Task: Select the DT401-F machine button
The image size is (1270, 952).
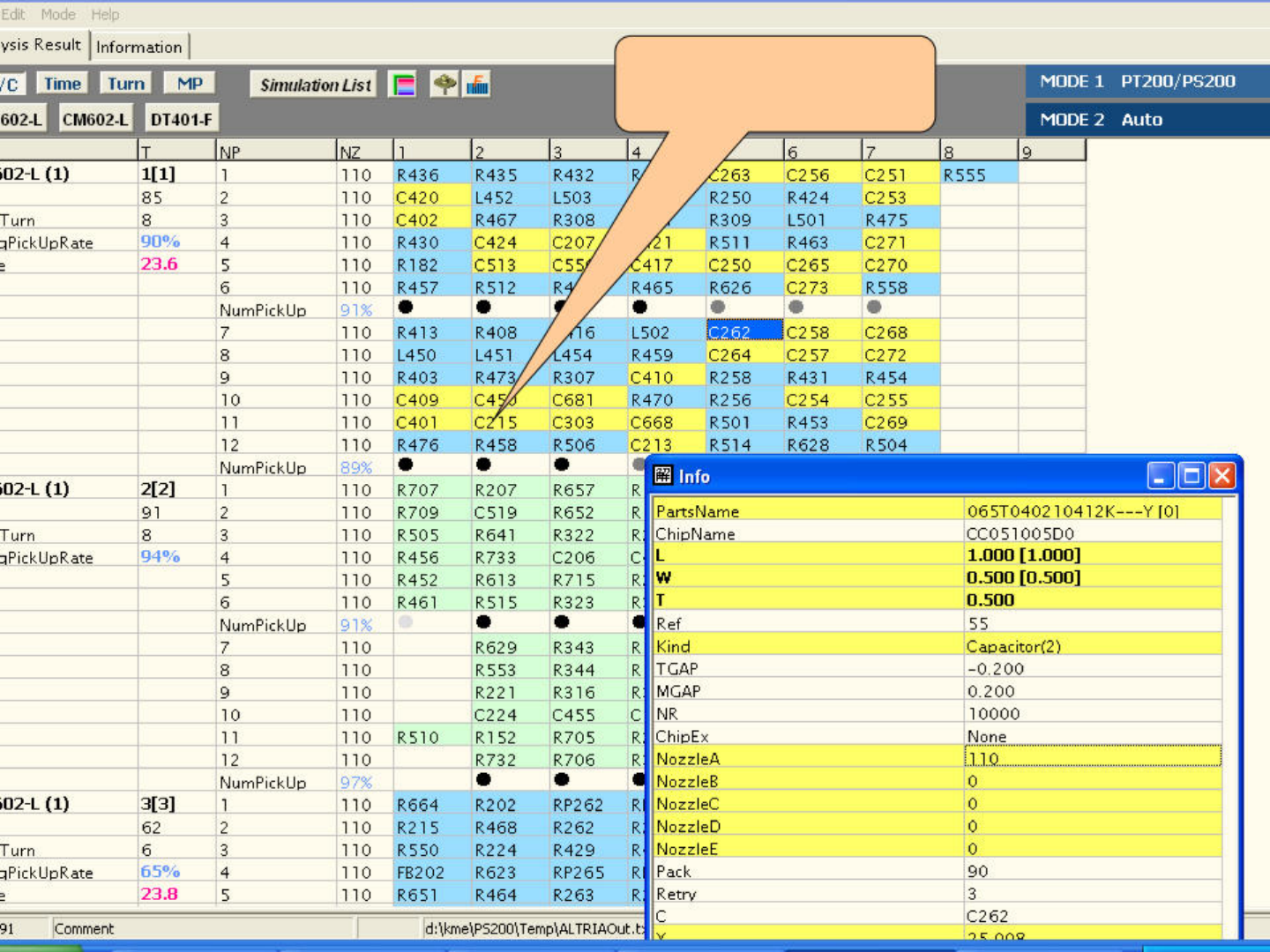Action: tap(181, 119)
